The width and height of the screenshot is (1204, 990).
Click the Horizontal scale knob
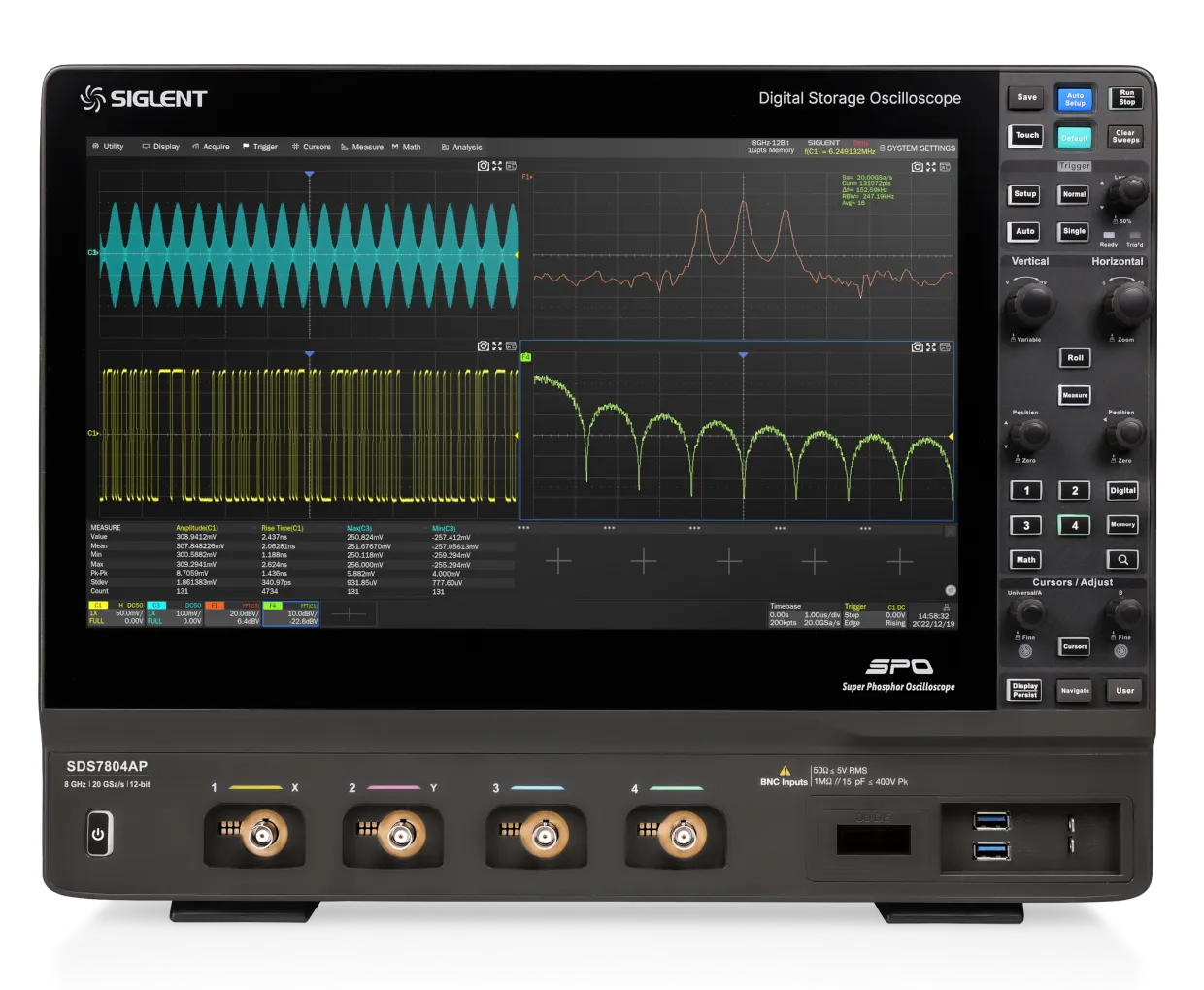coord(1127,302)
